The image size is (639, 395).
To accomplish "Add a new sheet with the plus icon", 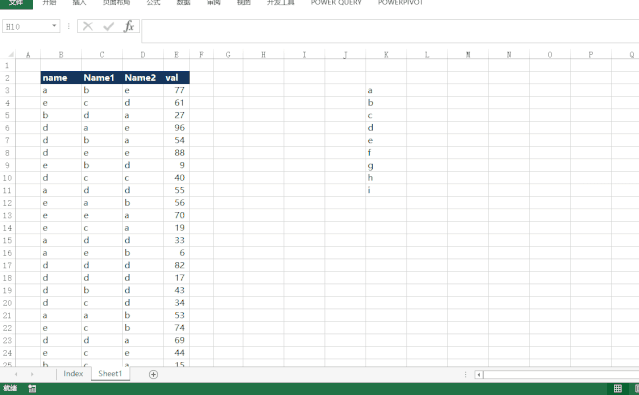I will tap(153, 374).
